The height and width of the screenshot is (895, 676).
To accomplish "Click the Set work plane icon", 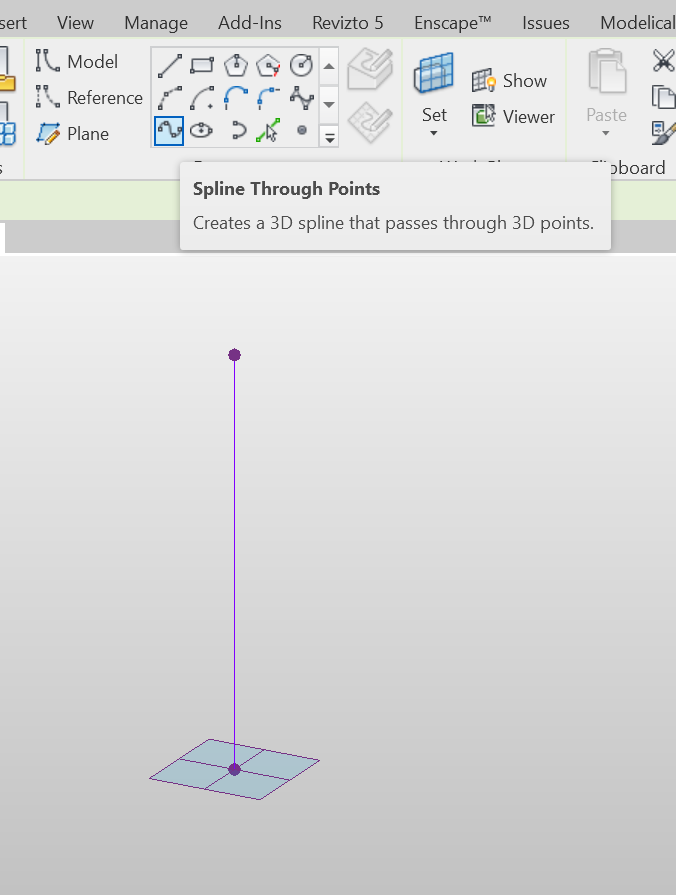I will coord(434,72).
